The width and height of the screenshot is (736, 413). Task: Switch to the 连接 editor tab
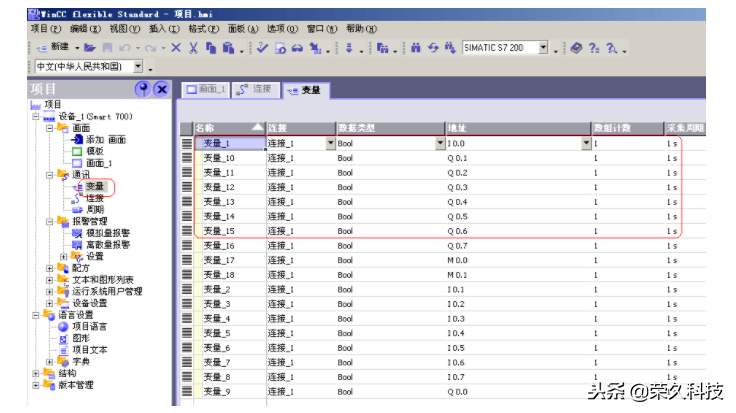tap(256, 90)
